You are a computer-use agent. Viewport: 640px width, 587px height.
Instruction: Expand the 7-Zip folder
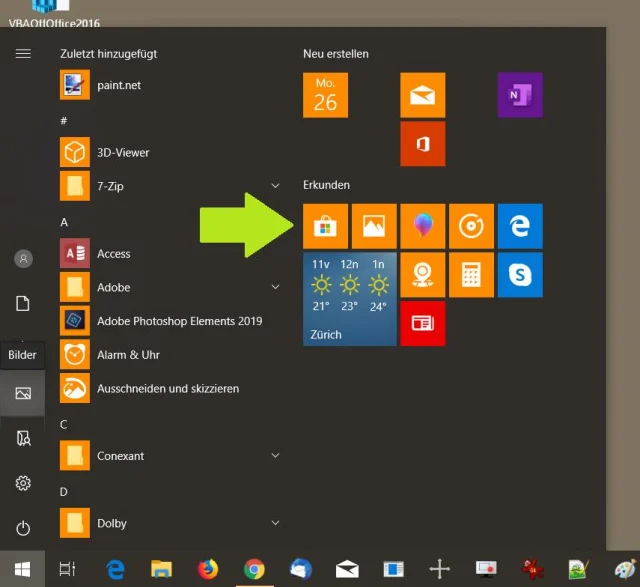coord(275,186)
